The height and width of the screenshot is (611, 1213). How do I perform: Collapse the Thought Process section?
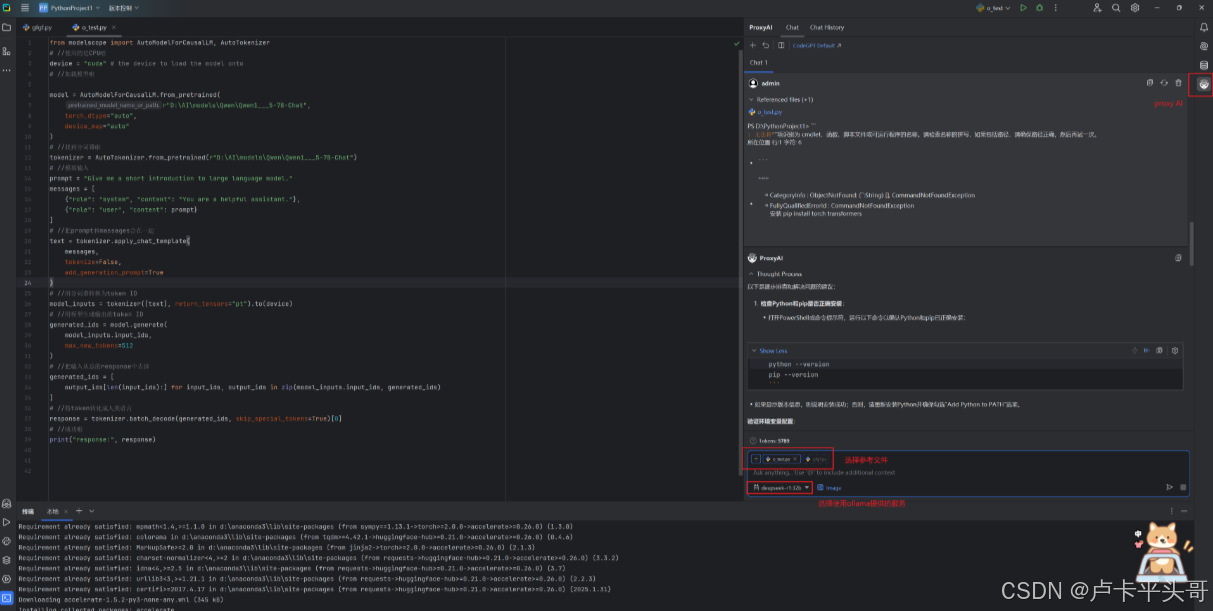(x=777, y=273)
